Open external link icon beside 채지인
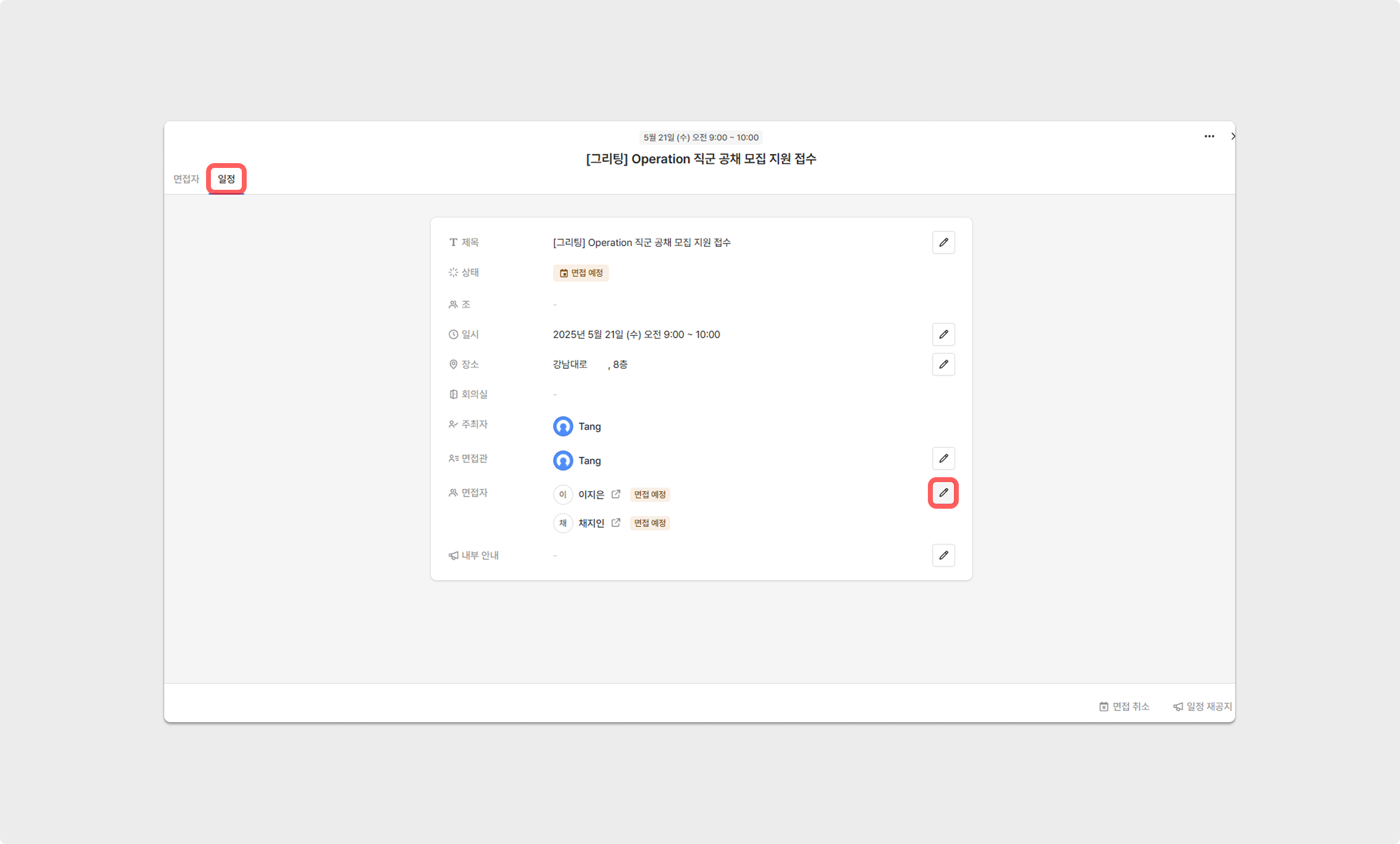 tap(616, 523)
